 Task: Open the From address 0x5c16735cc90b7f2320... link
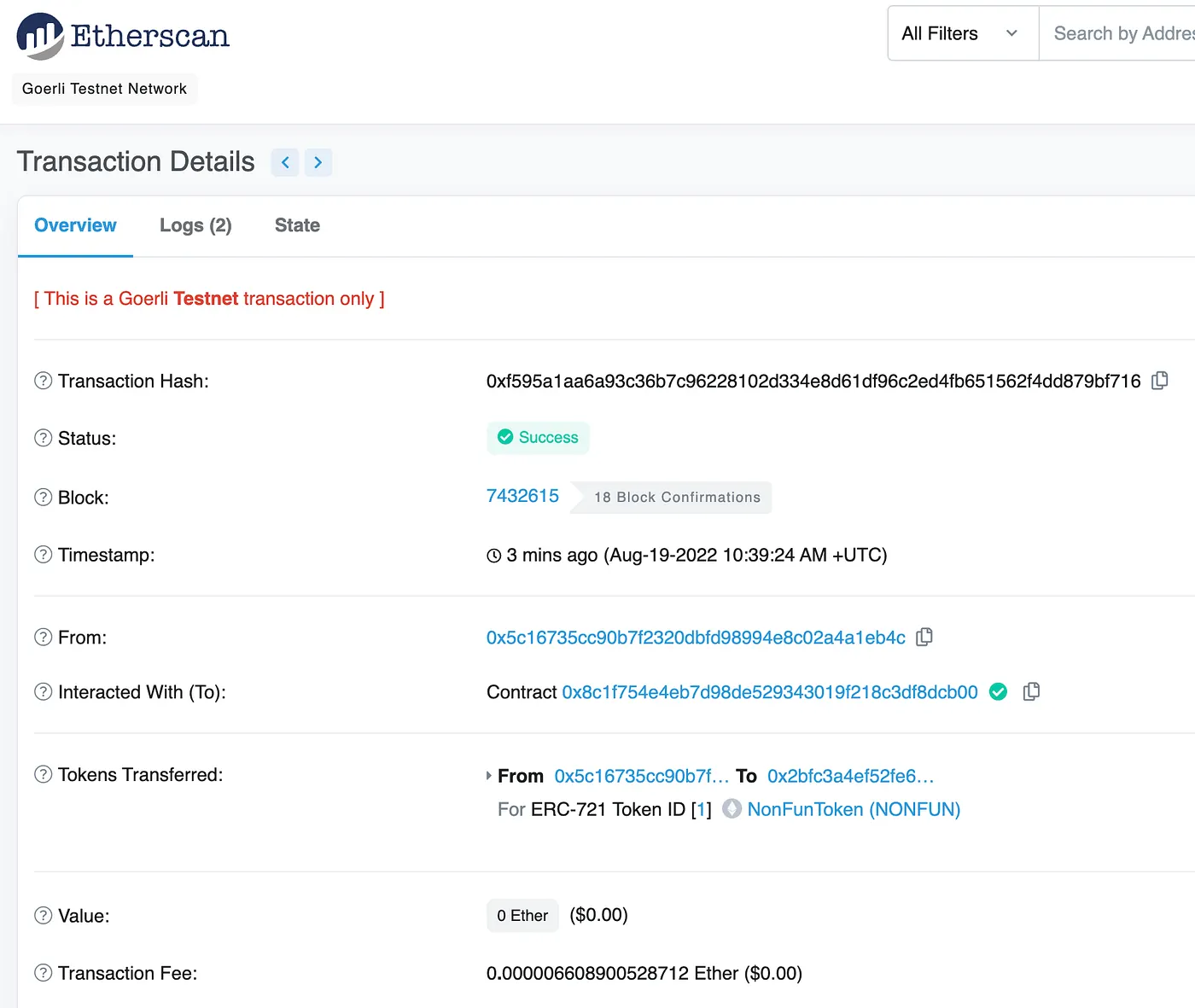click(696, 638)
